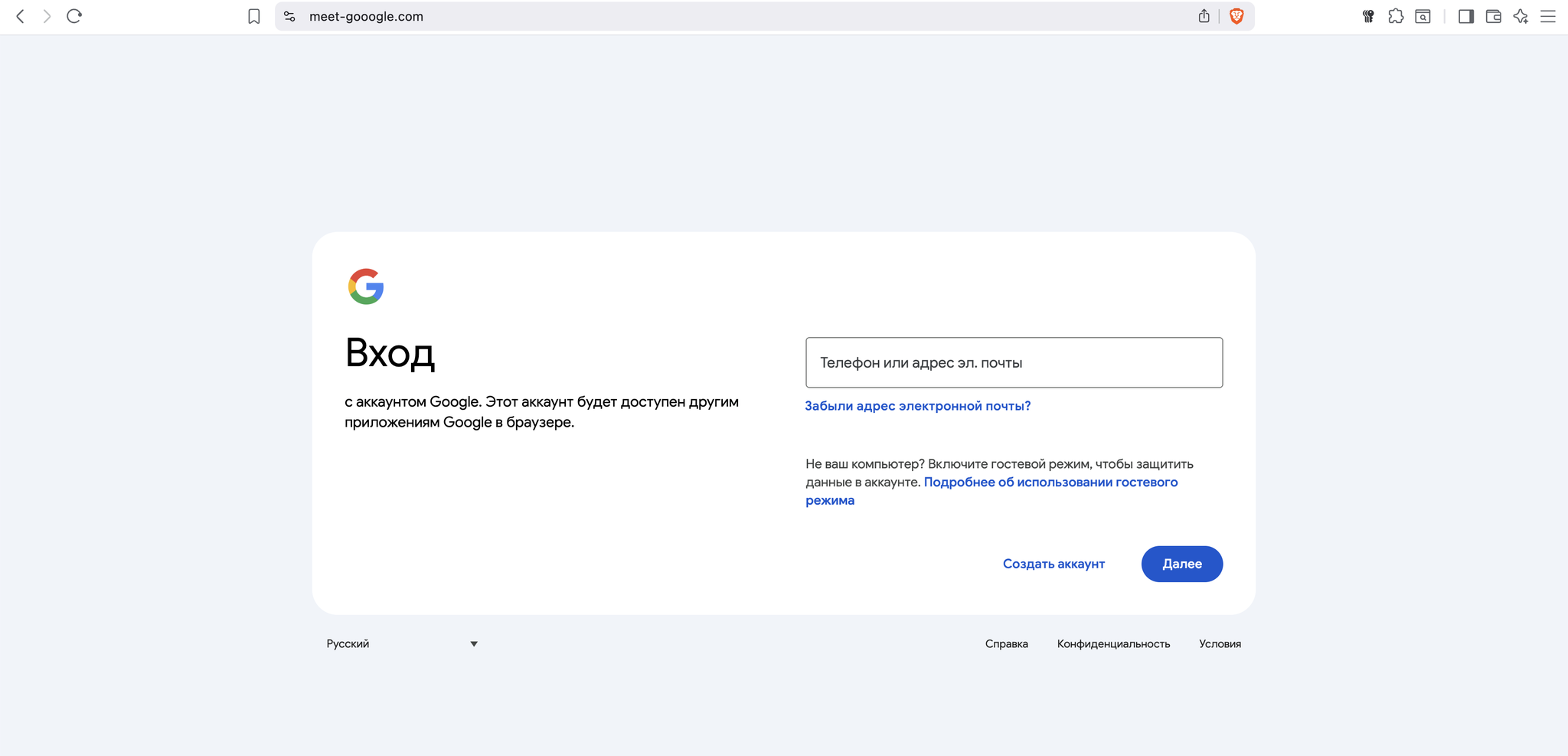1568x756 pixels.
Task: Go back to the previous page
Action: [21, 16]
